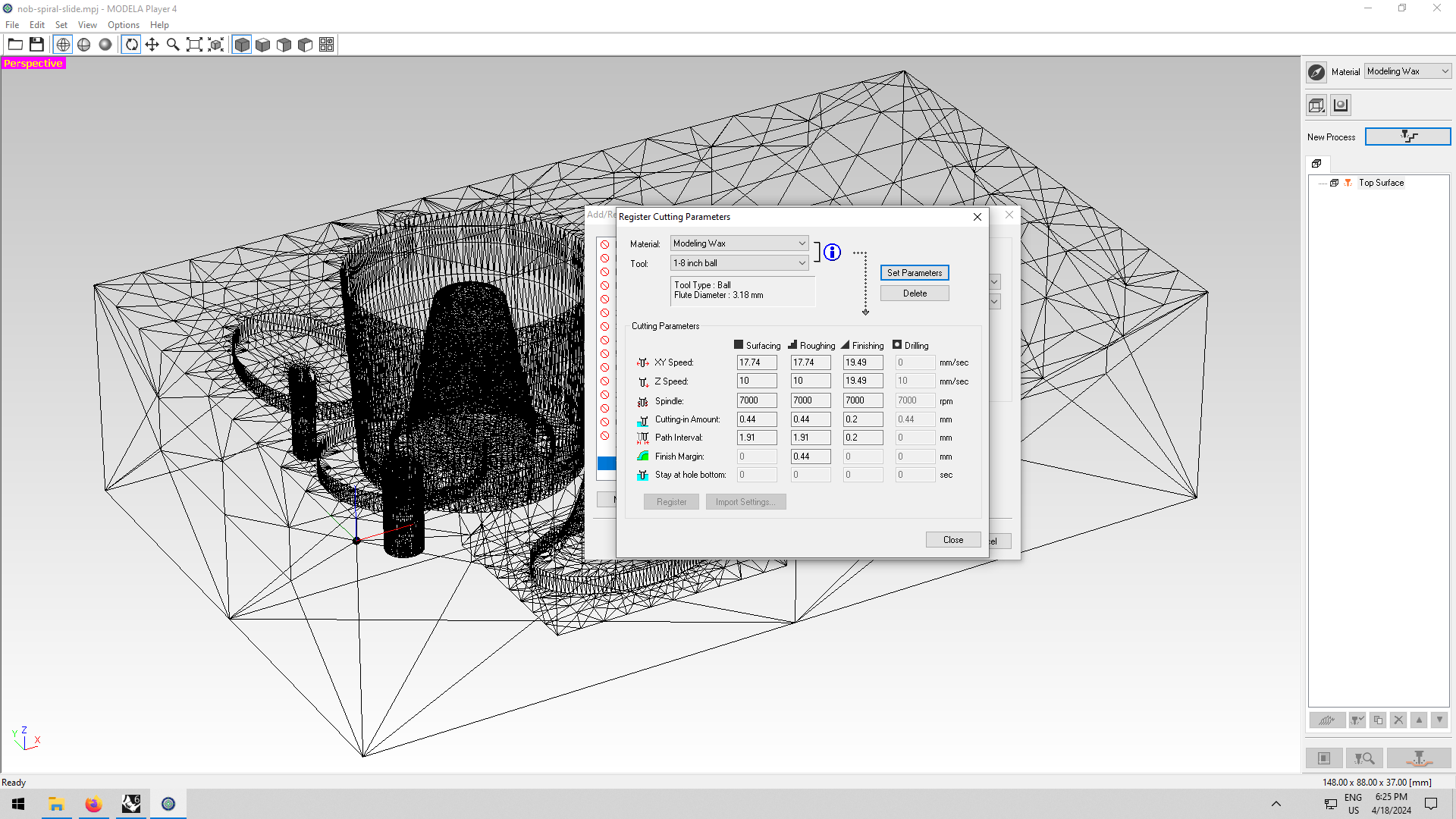Open file with the folder toolbar icon
The image size is (1456, 819).
tap(15, 45)
